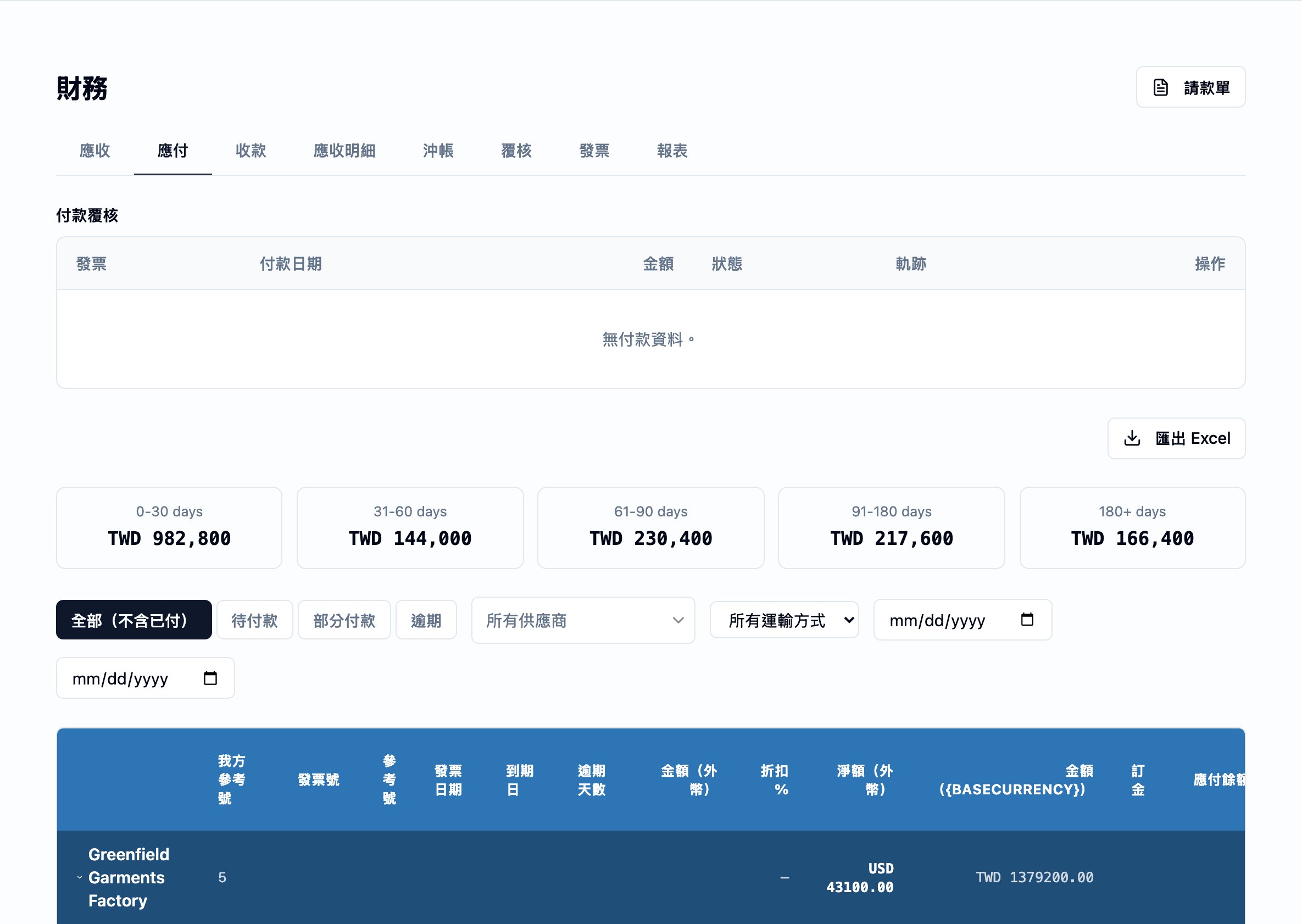This screenshot has width=1302, height=924.
Task: Click the 61-90 days aging card
Action: click(650, 527)
